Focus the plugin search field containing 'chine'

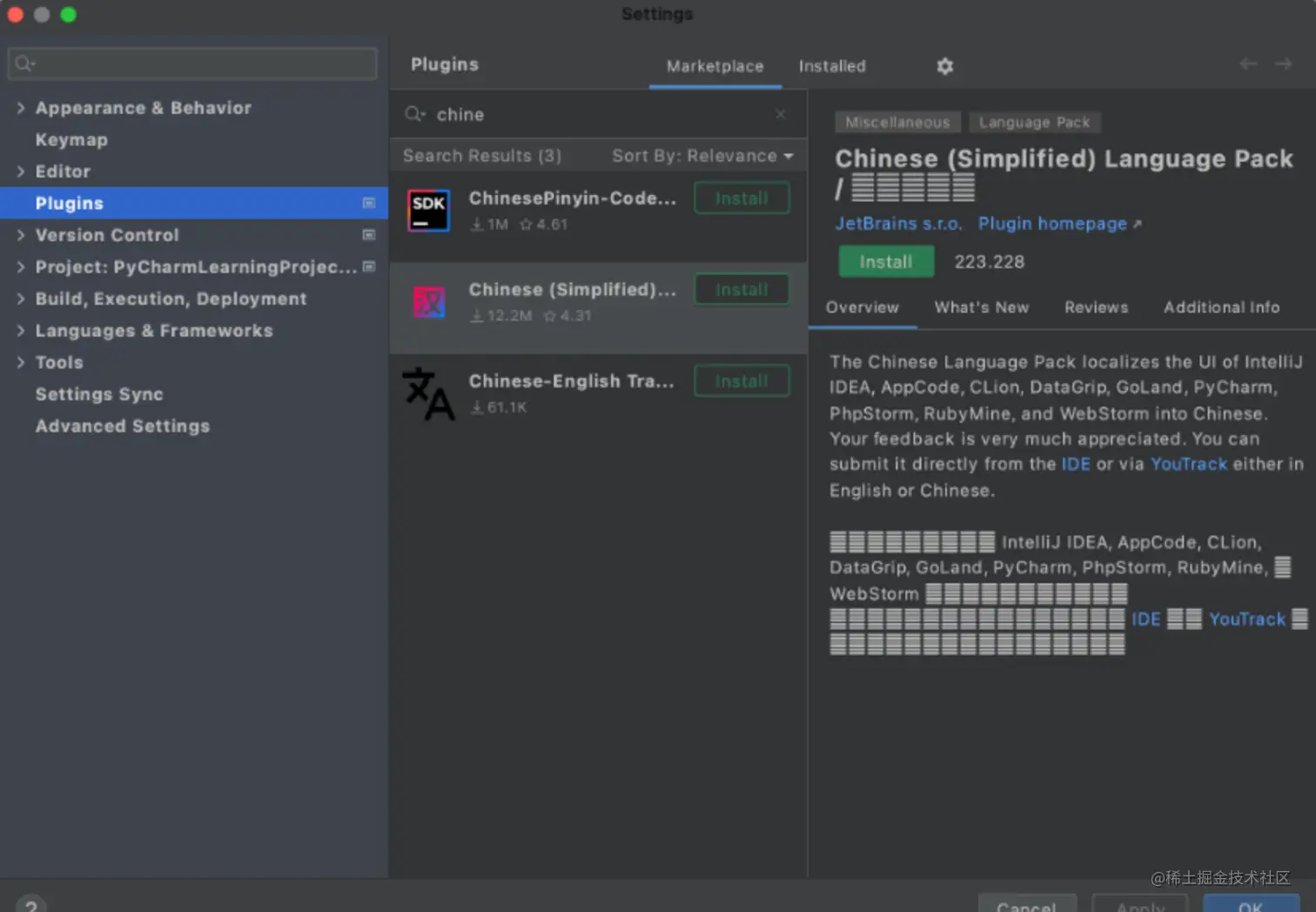(x=596, y=114)
